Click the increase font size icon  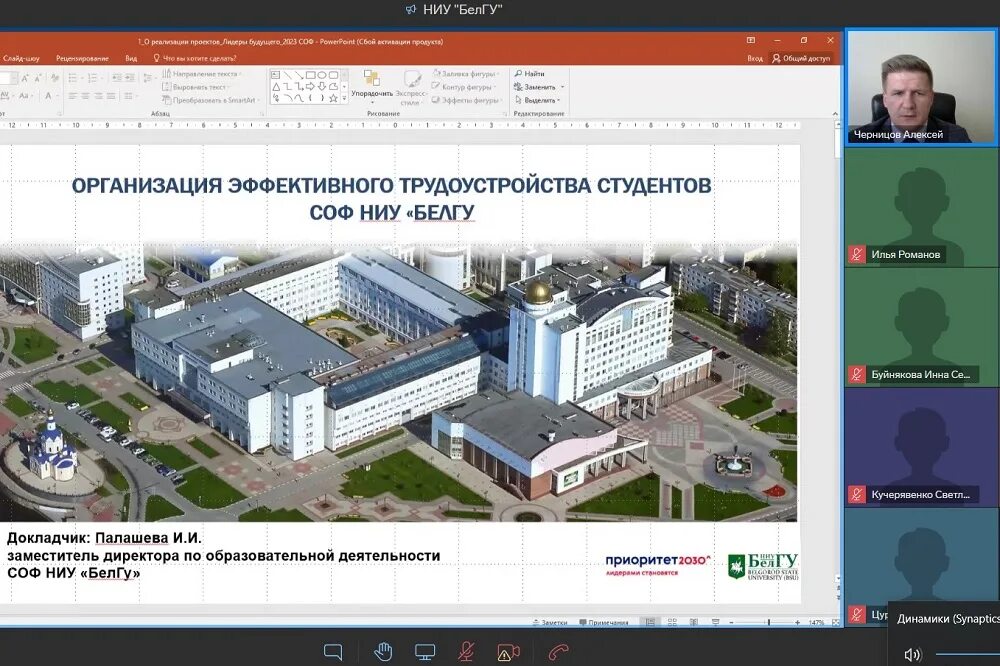pyautogui.click(x=24, y=78)
